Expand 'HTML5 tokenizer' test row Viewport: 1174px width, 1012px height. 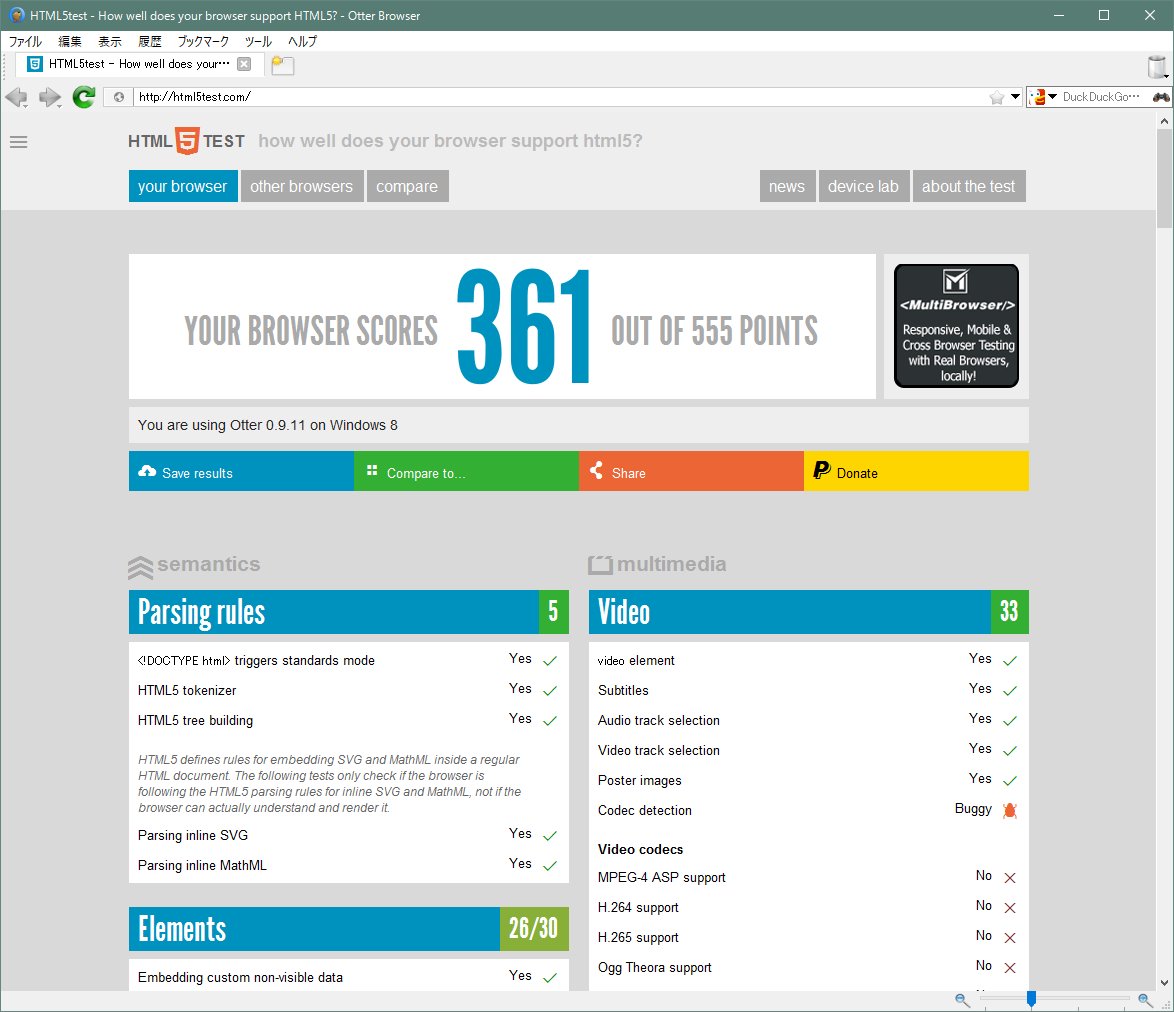click(x=349, y=690)
